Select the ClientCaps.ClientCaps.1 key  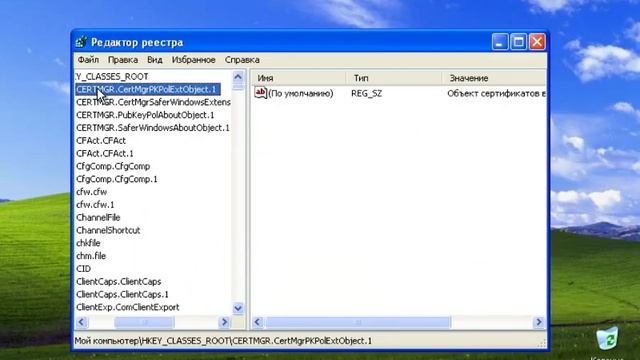[122, 294]
